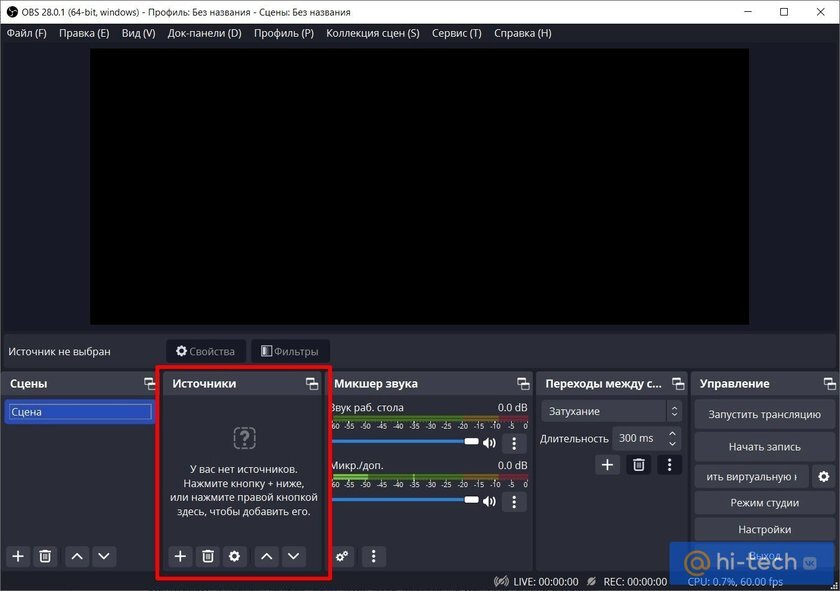
Task: Click the stream status icon near LIVE
Action: click(501, 582)
